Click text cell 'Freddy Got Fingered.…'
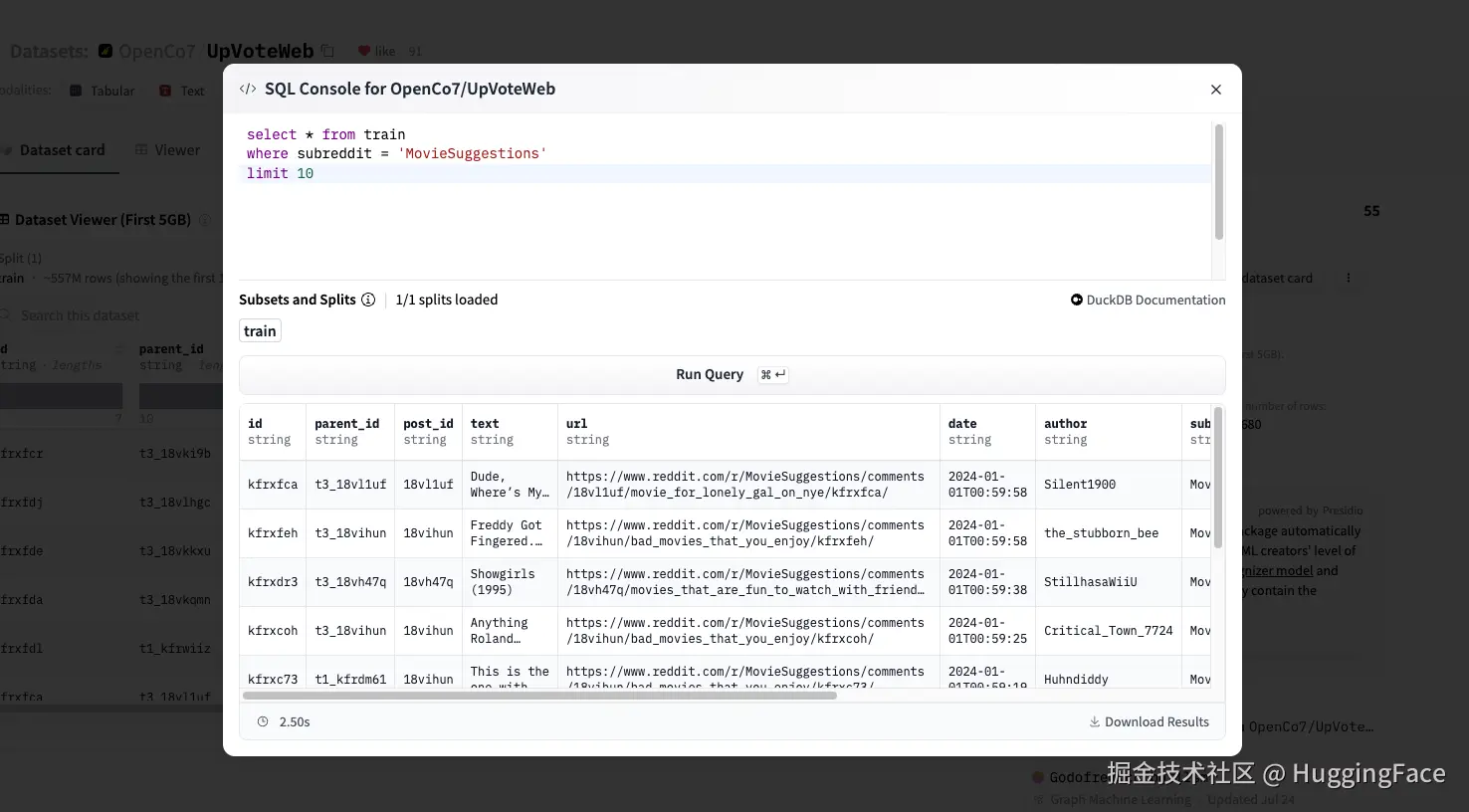 tap(510, 533)
